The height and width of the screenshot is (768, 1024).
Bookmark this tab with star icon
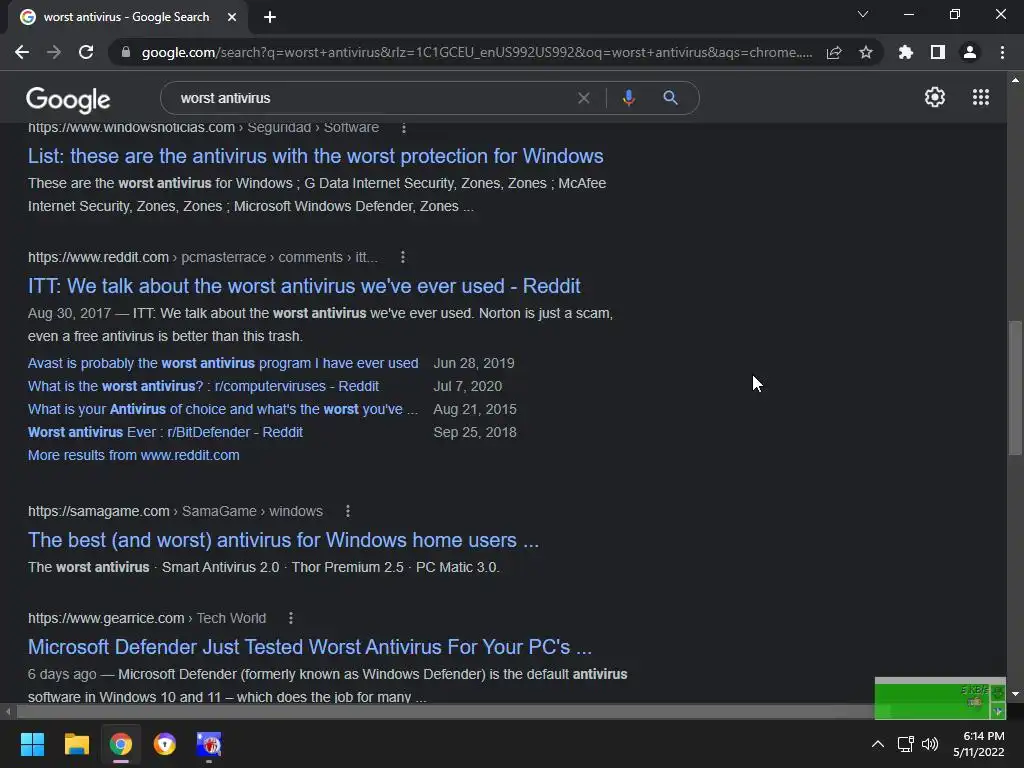pos(866,52)
